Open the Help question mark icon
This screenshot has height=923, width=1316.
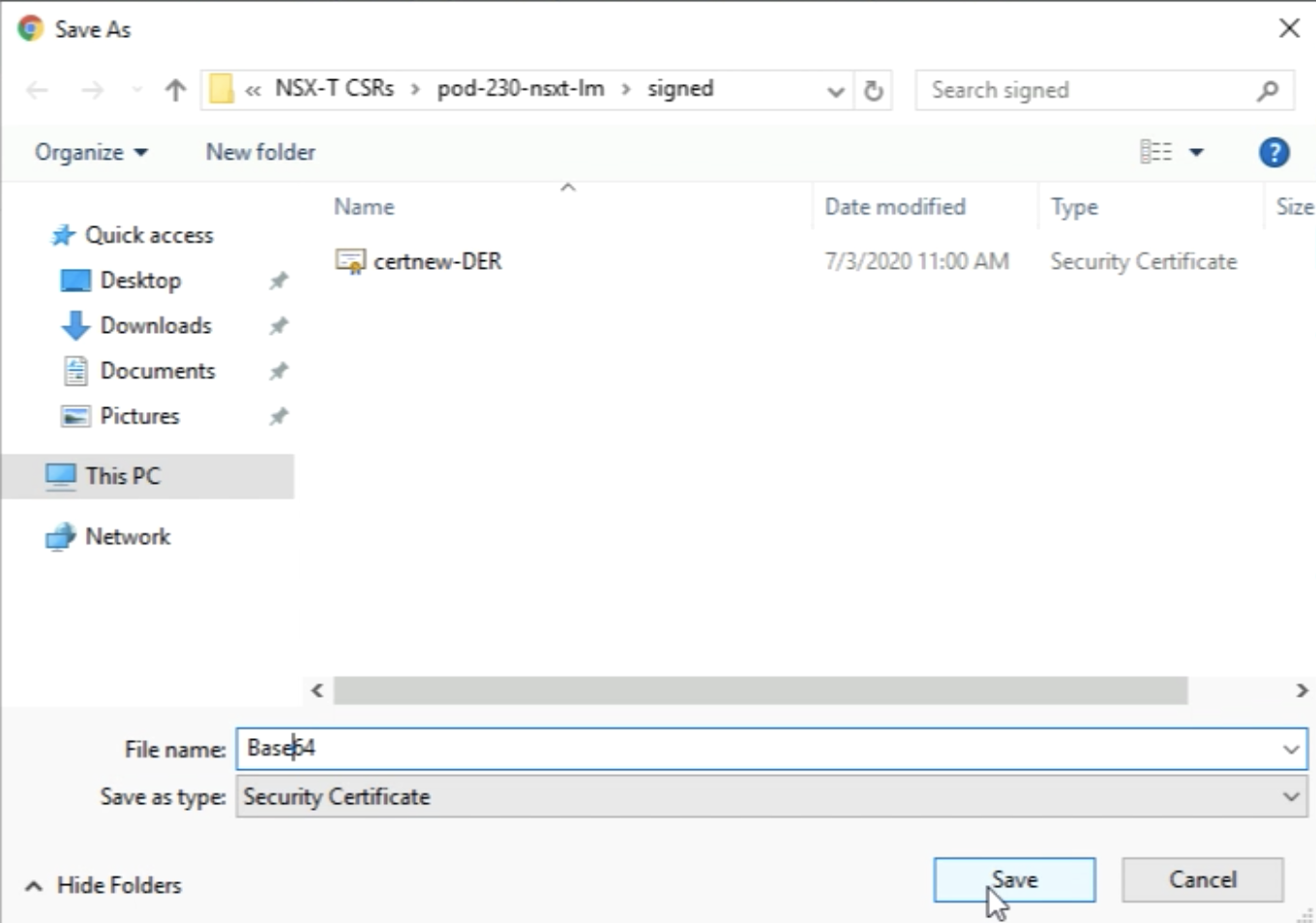point(1273,153)
